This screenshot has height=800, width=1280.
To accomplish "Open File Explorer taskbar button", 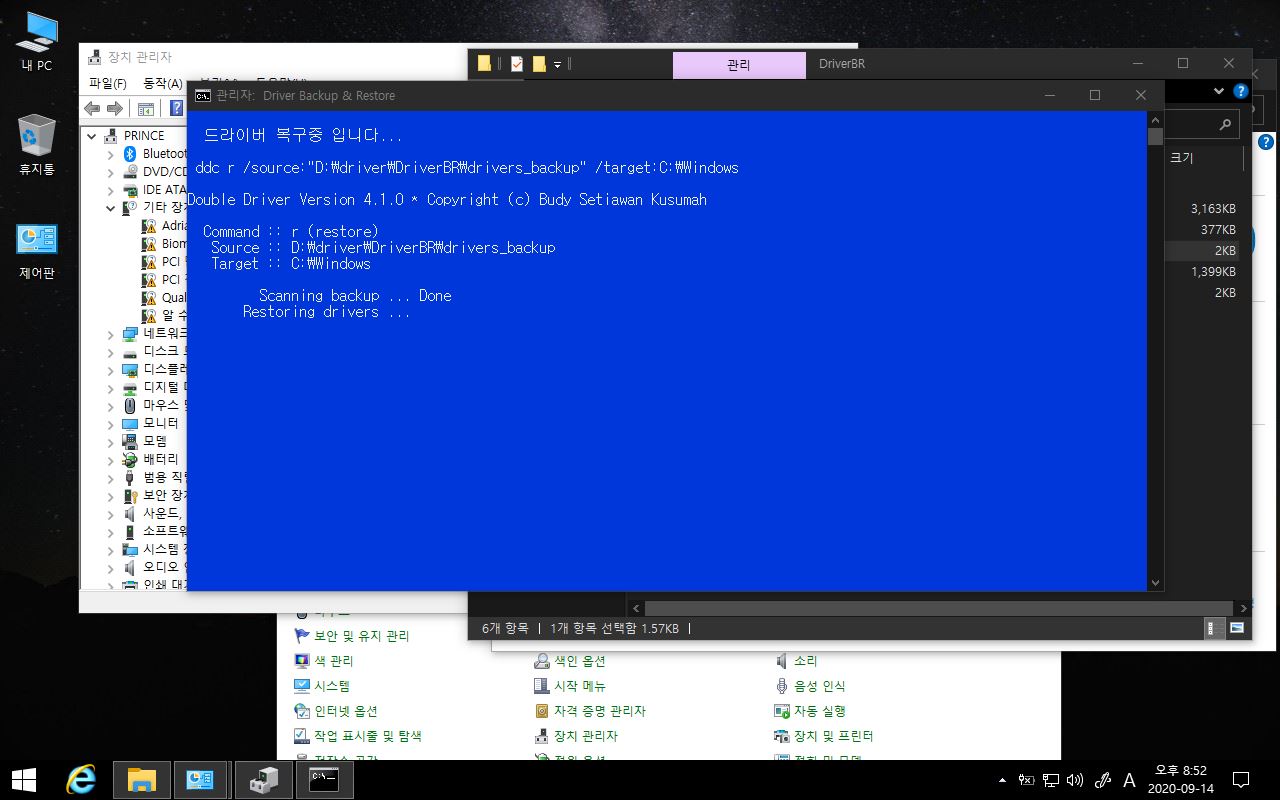I will click(x=142, y=779).
